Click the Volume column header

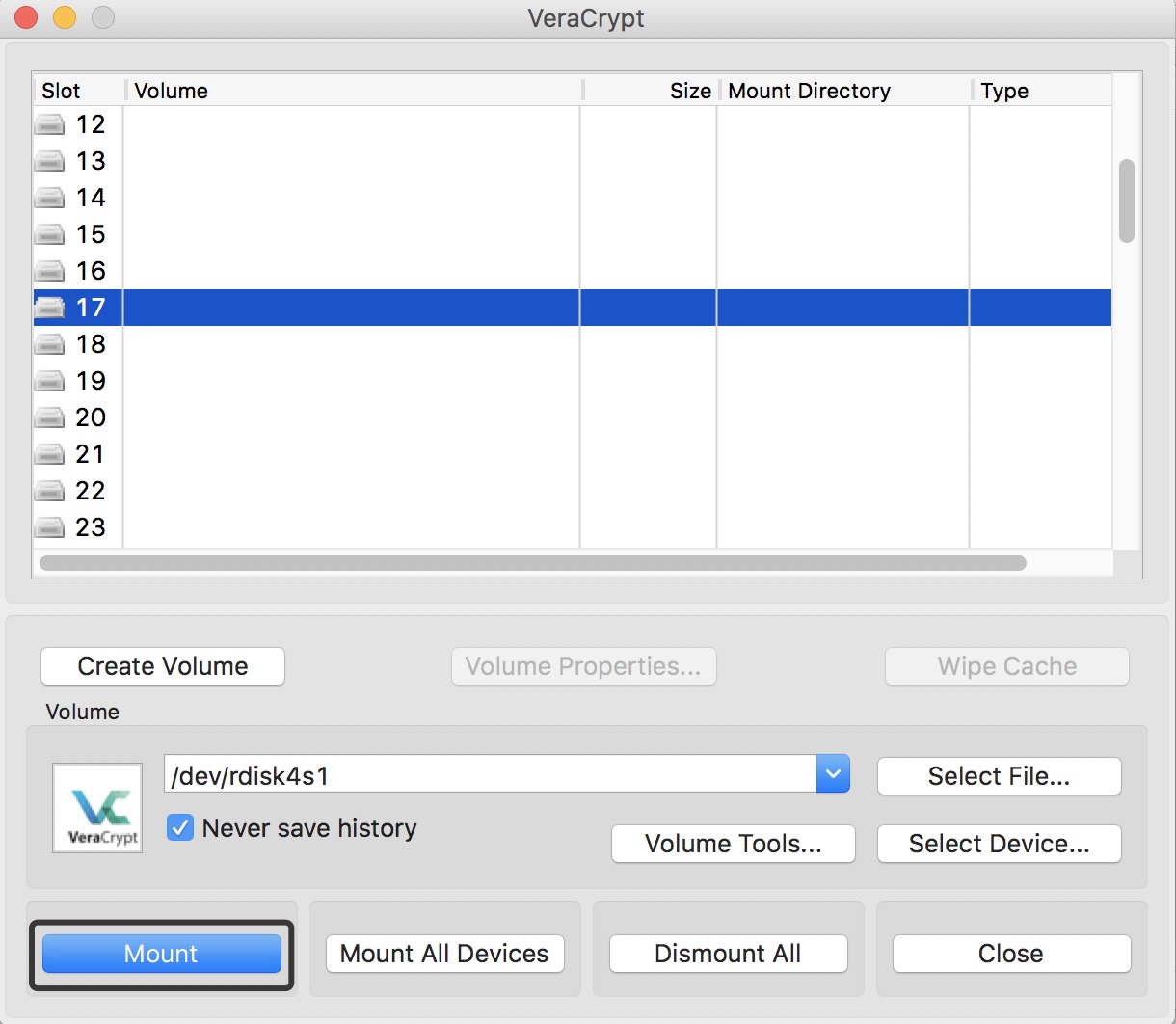click(355, 91)
